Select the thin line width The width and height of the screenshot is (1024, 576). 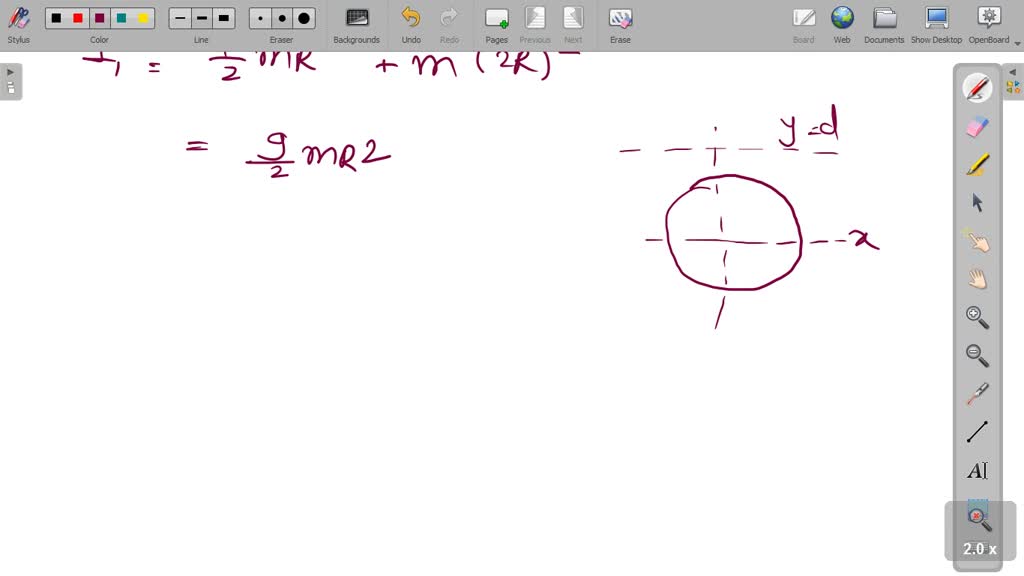click(x=180, y=18)
